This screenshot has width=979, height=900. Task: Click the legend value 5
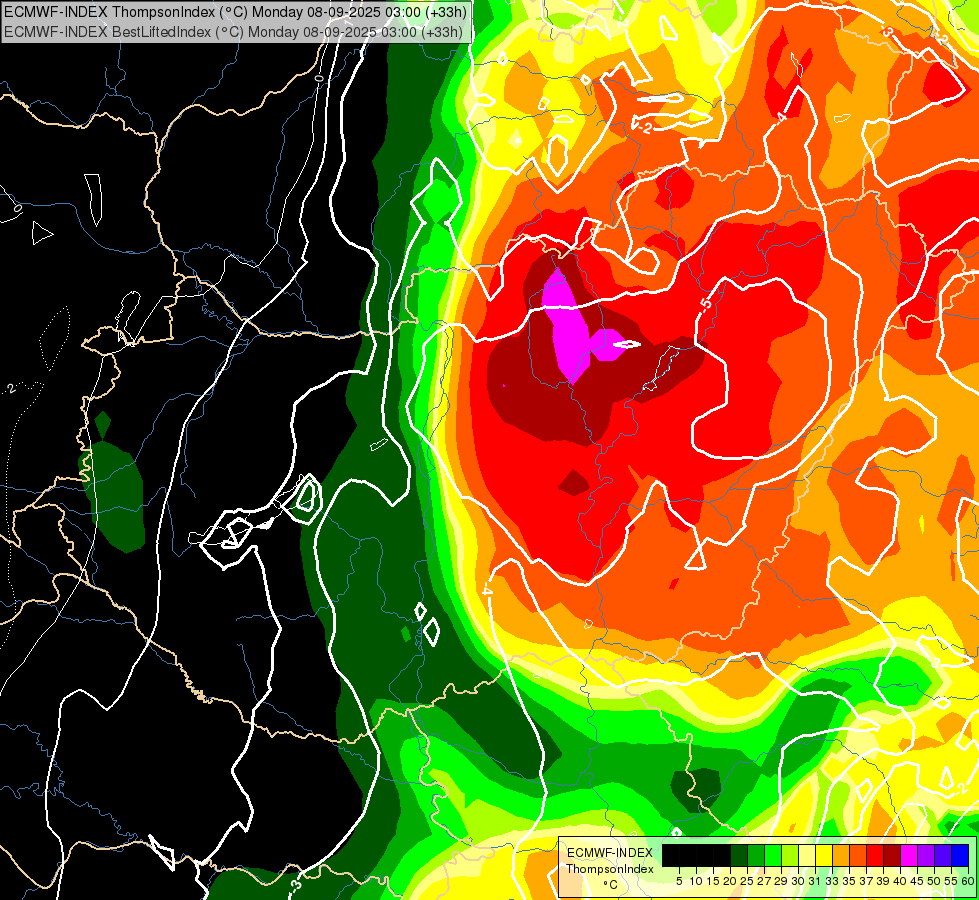[x=679, y=881]
